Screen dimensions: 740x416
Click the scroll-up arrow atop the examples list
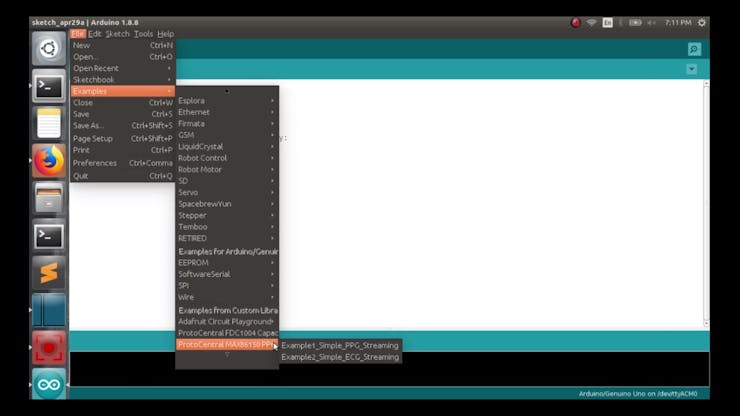click(x=227, y=91)
